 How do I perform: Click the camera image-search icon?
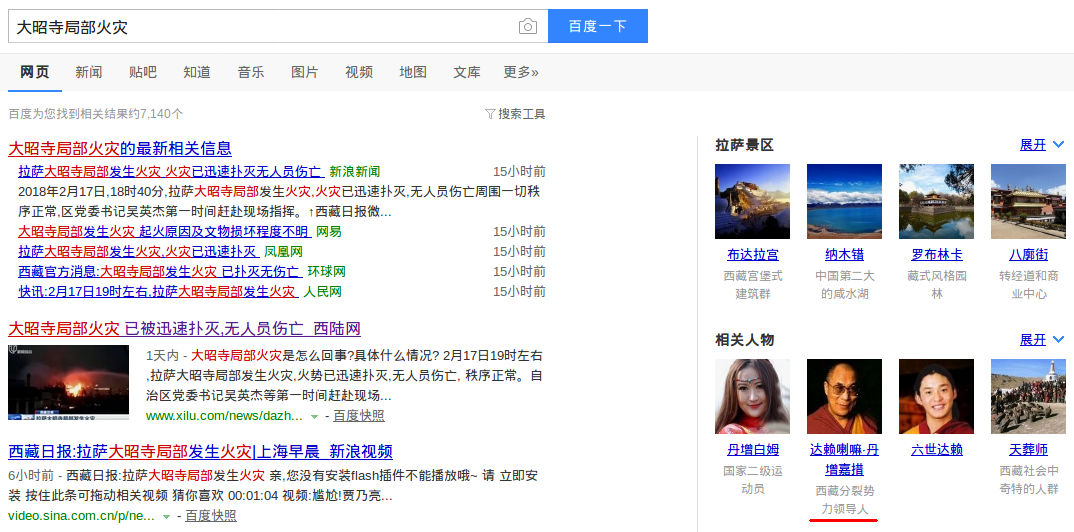point(527,27)
